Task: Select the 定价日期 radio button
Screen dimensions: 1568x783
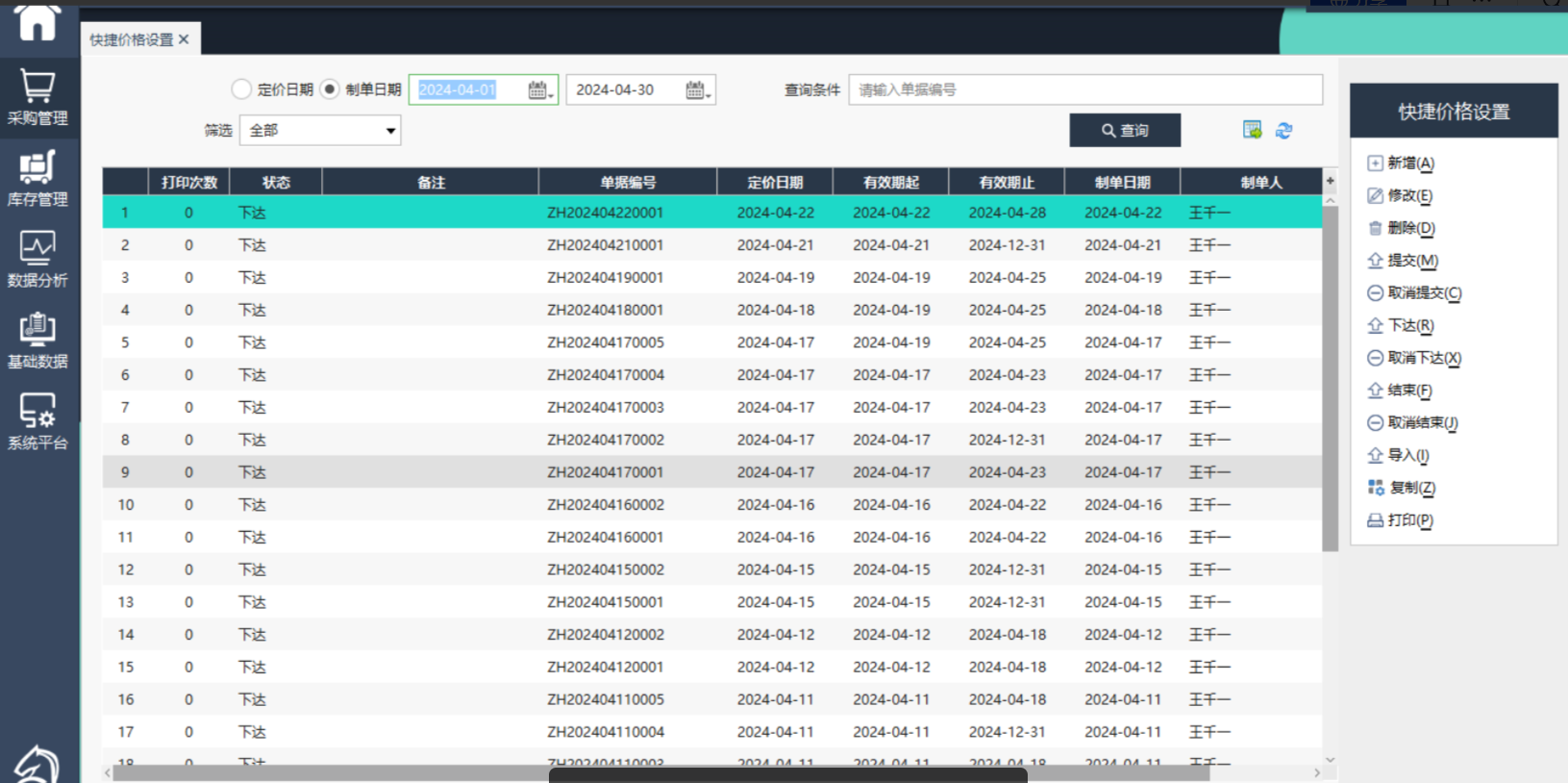Action: tap(241, 89)
